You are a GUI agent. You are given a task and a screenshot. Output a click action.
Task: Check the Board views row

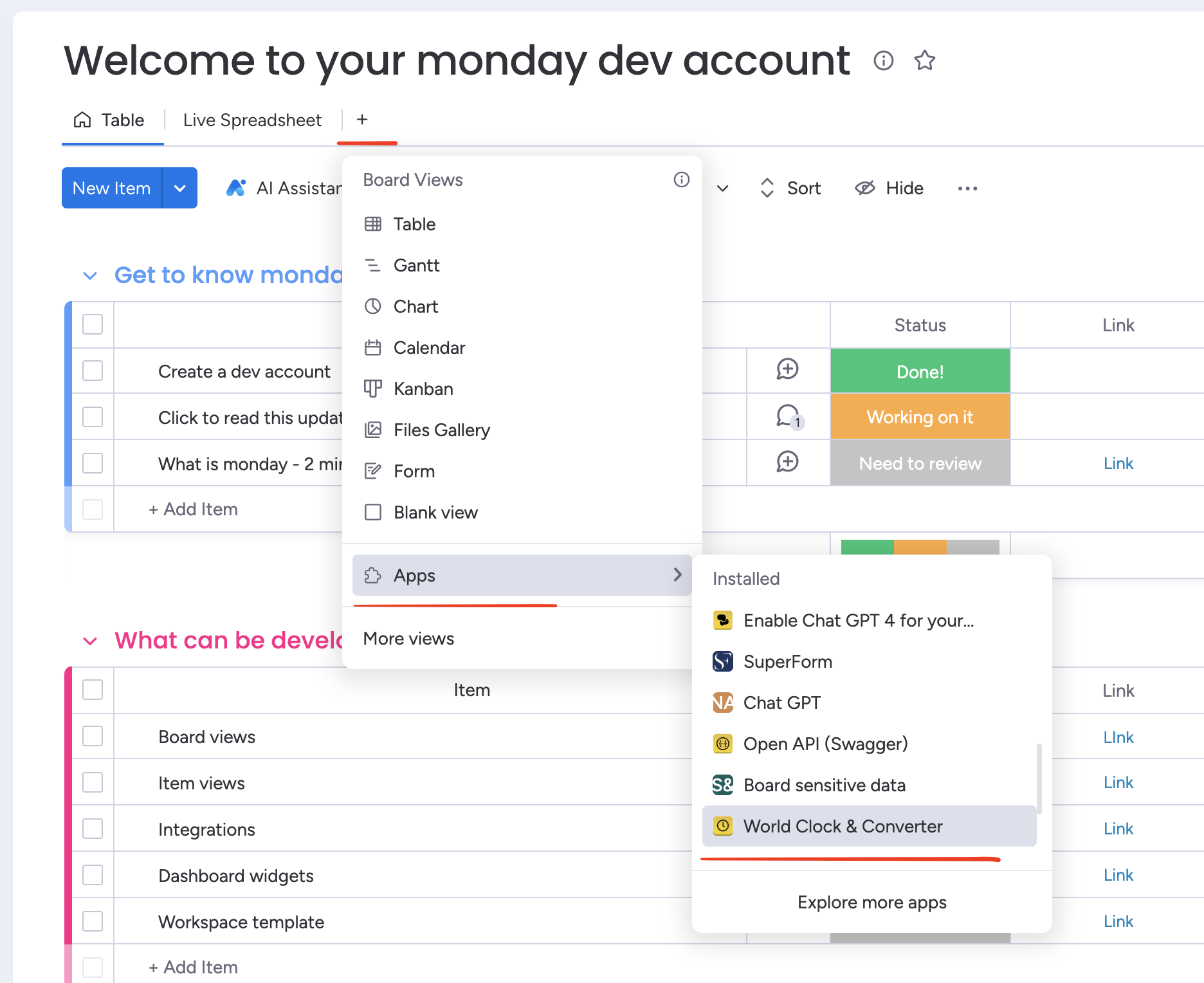(93, 736)
